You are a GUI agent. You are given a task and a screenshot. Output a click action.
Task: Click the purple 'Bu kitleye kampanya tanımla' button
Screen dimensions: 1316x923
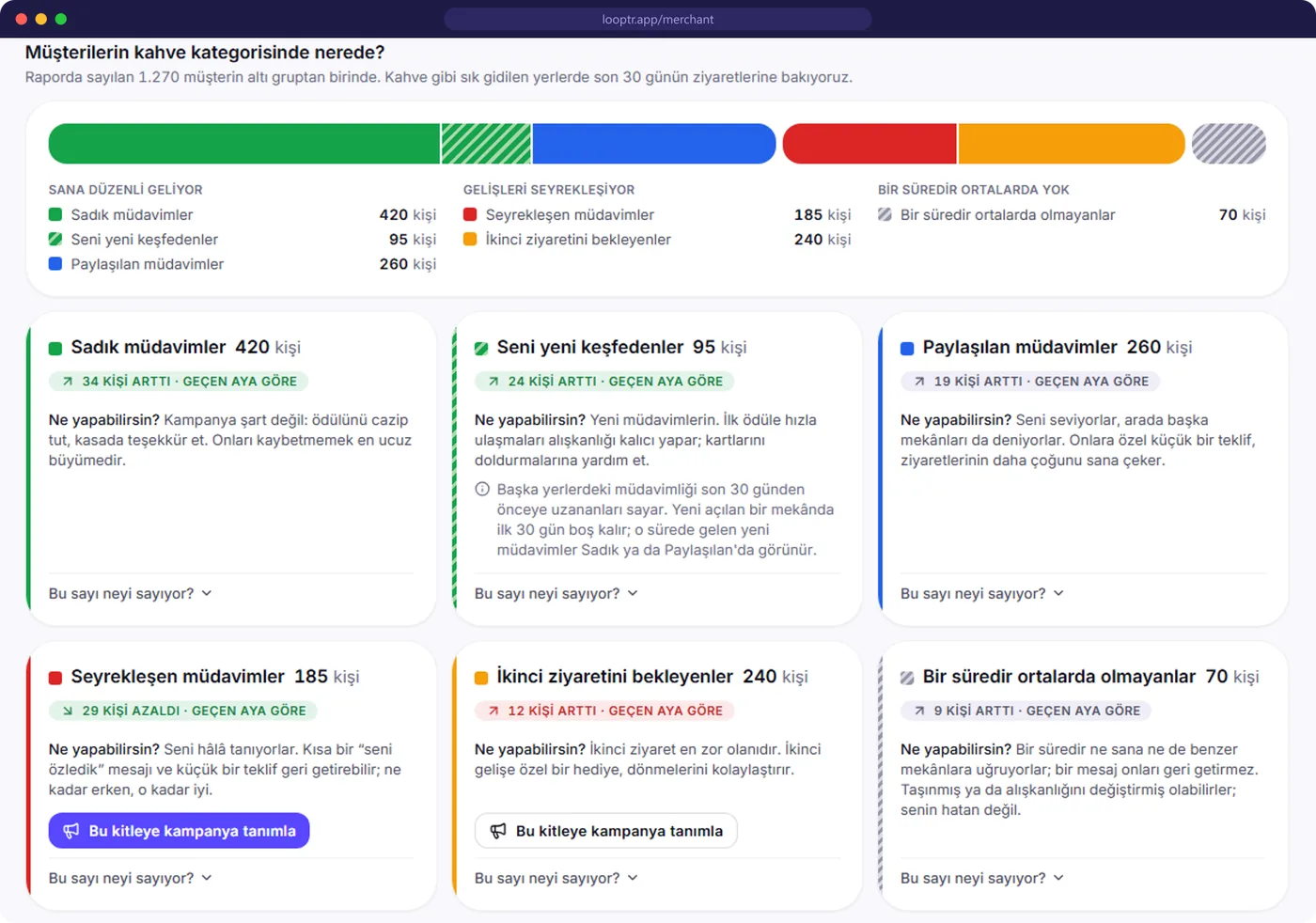click(x=179, y=831)
